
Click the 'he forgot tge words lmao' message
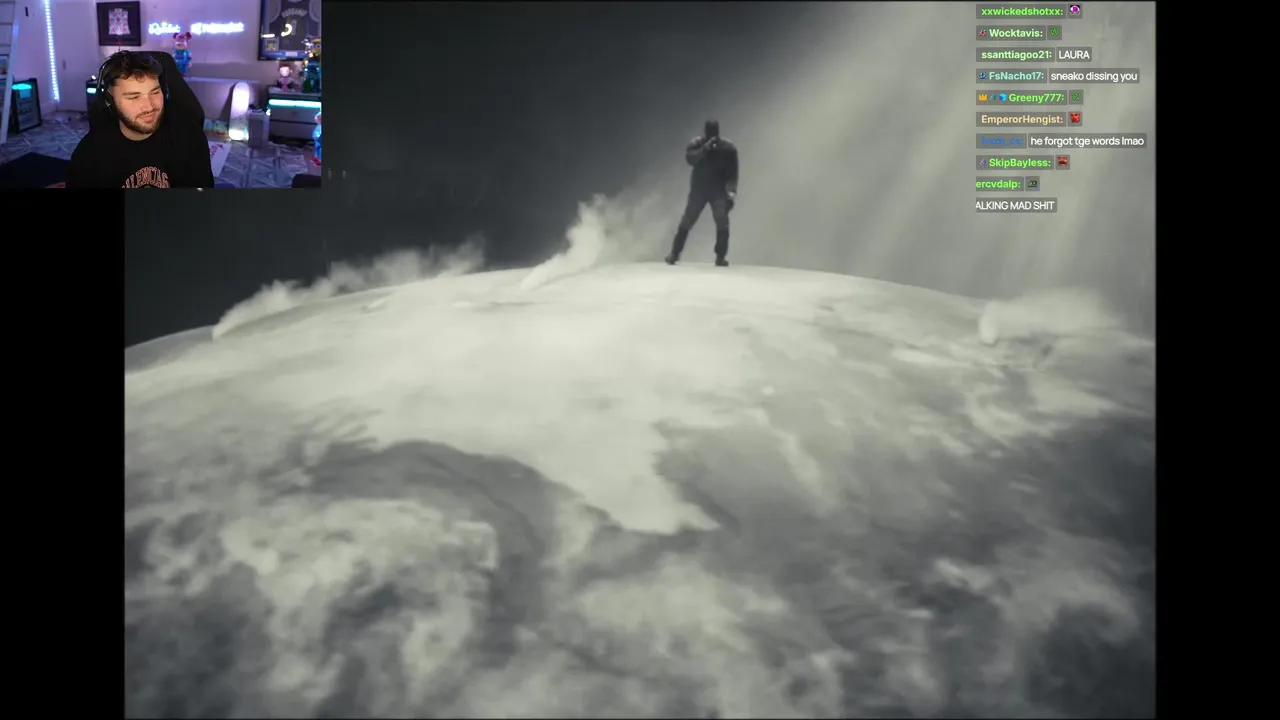1087,141
